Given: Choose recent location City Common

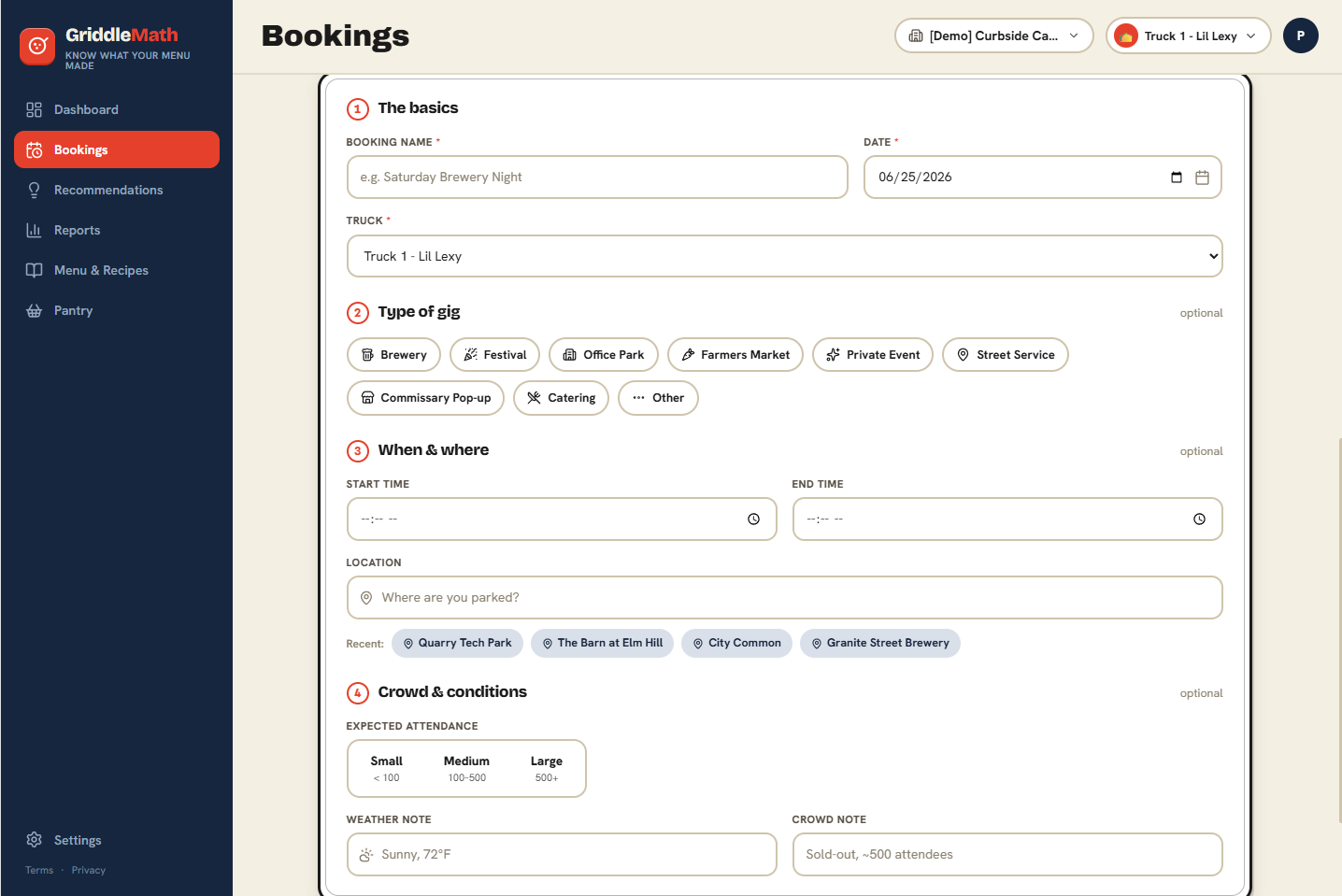Looking at the screenshot, I should [736, 643].
